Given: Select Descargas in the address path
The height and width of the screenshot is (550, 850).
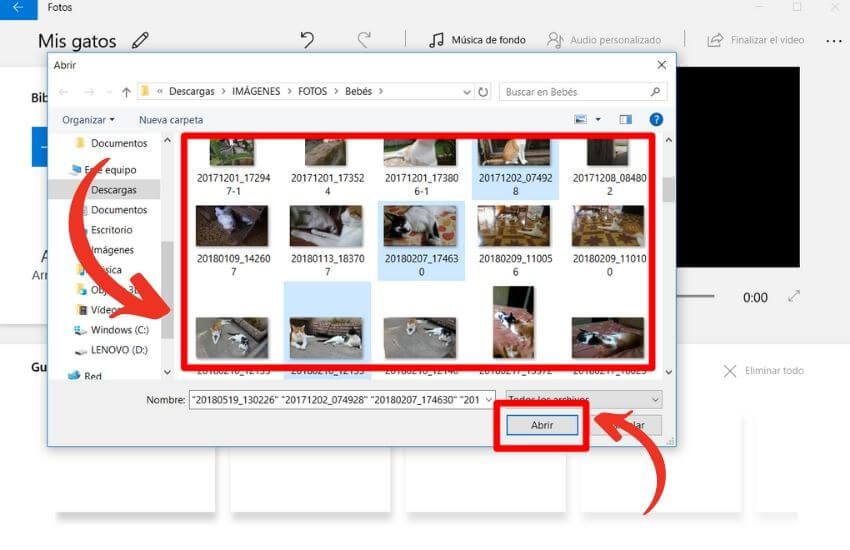Looking at the screenshot, I should [x=191, y=92].
